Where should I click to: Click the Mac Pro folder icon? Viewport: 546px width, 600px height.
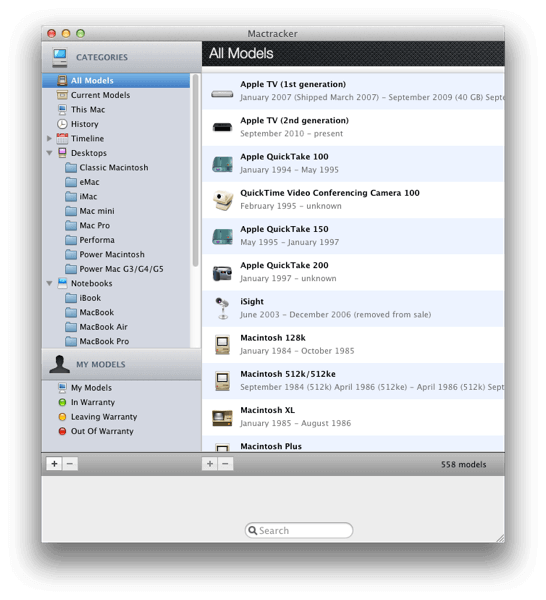point(71,226)
